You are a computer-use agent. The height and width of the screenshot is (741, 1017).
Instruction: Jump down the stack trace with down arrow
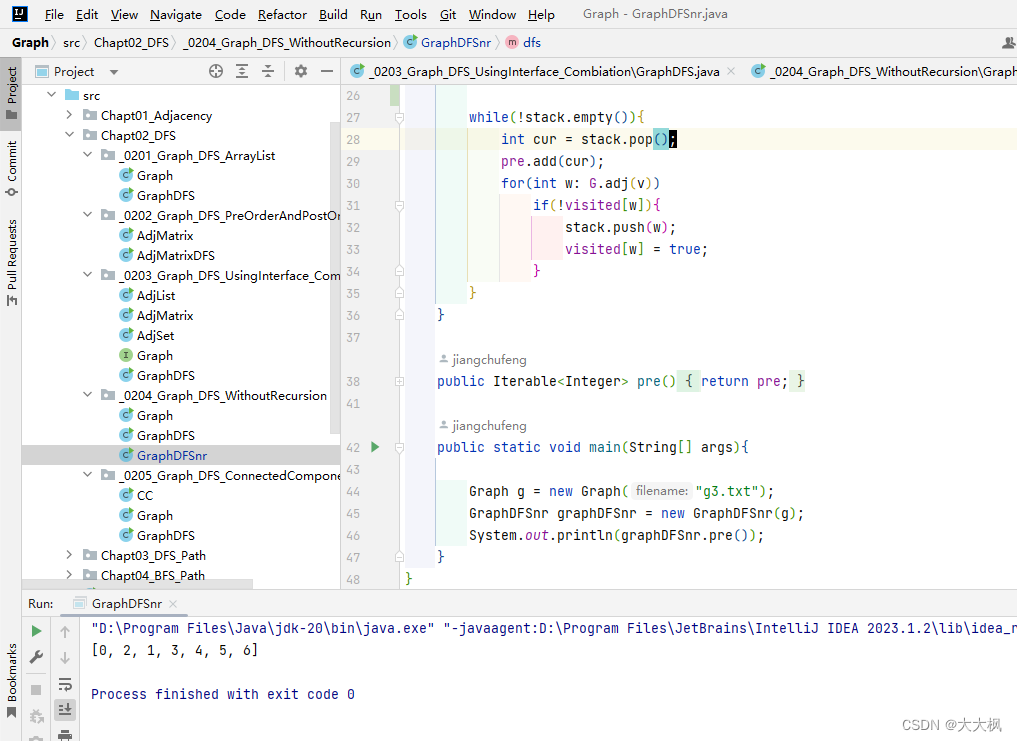click(65, 657)
